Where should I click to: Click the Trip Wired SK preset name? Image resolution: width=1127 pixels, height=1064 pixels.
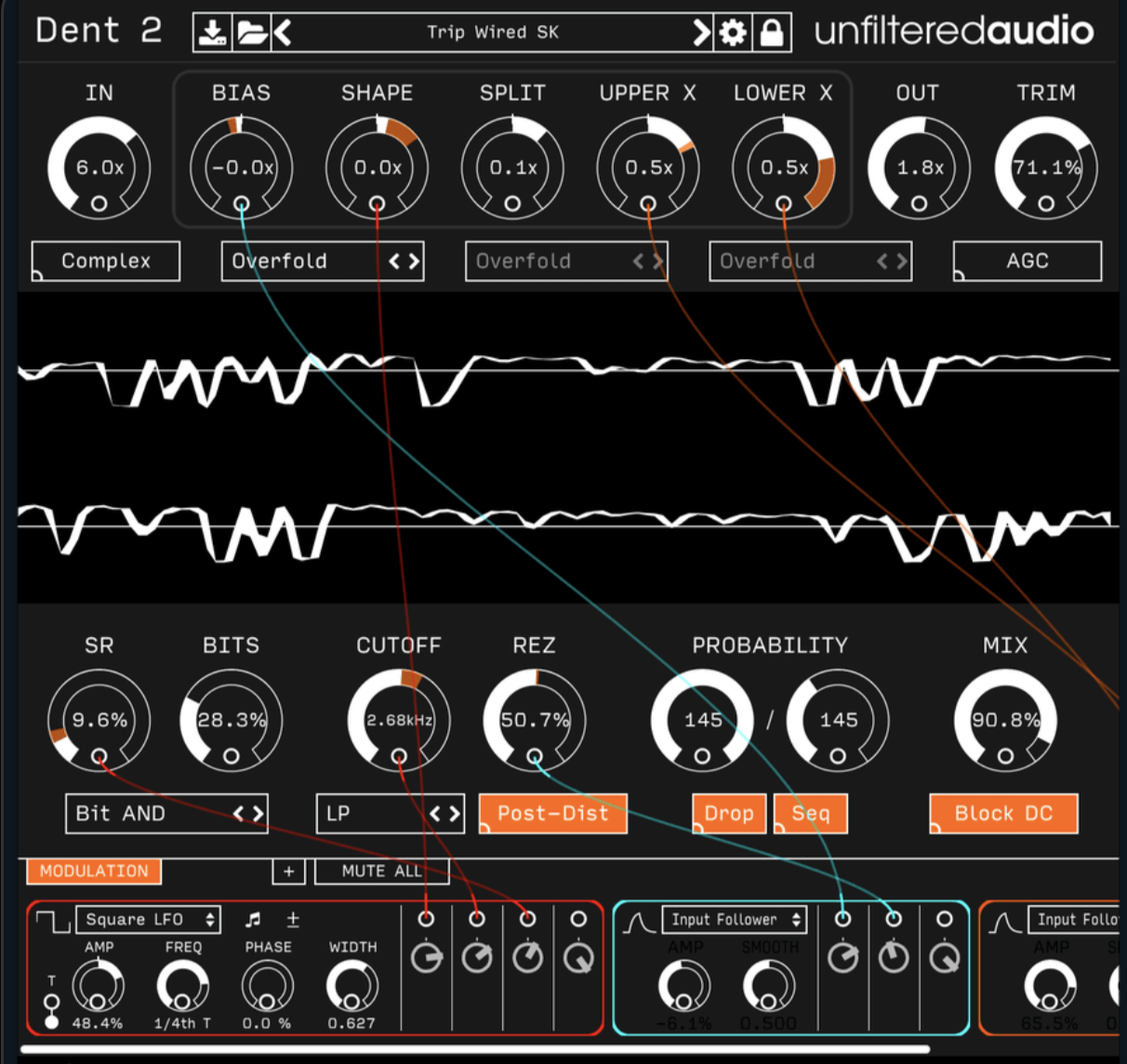point(493,33)
